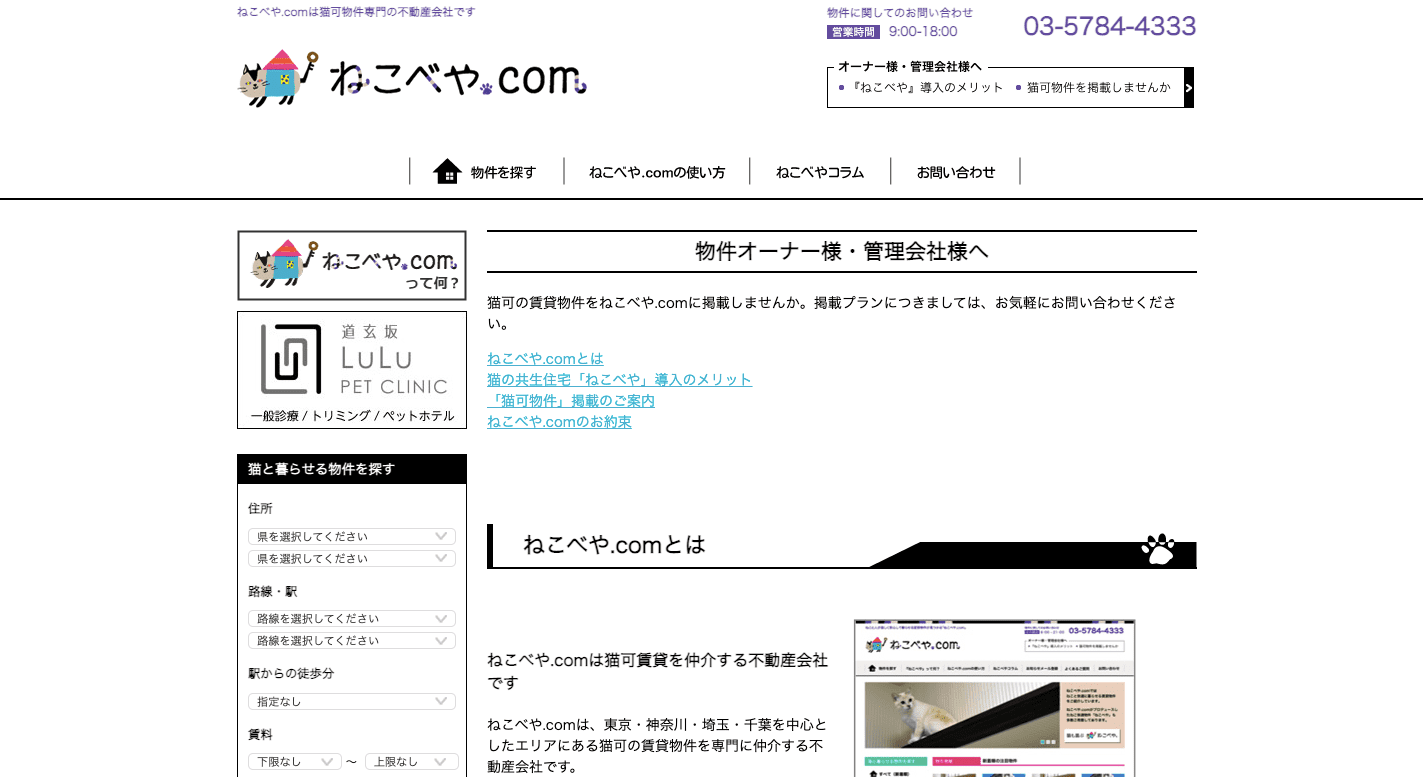Click the ねこべや.com website screenshot thumbnail

click(995, 698)
